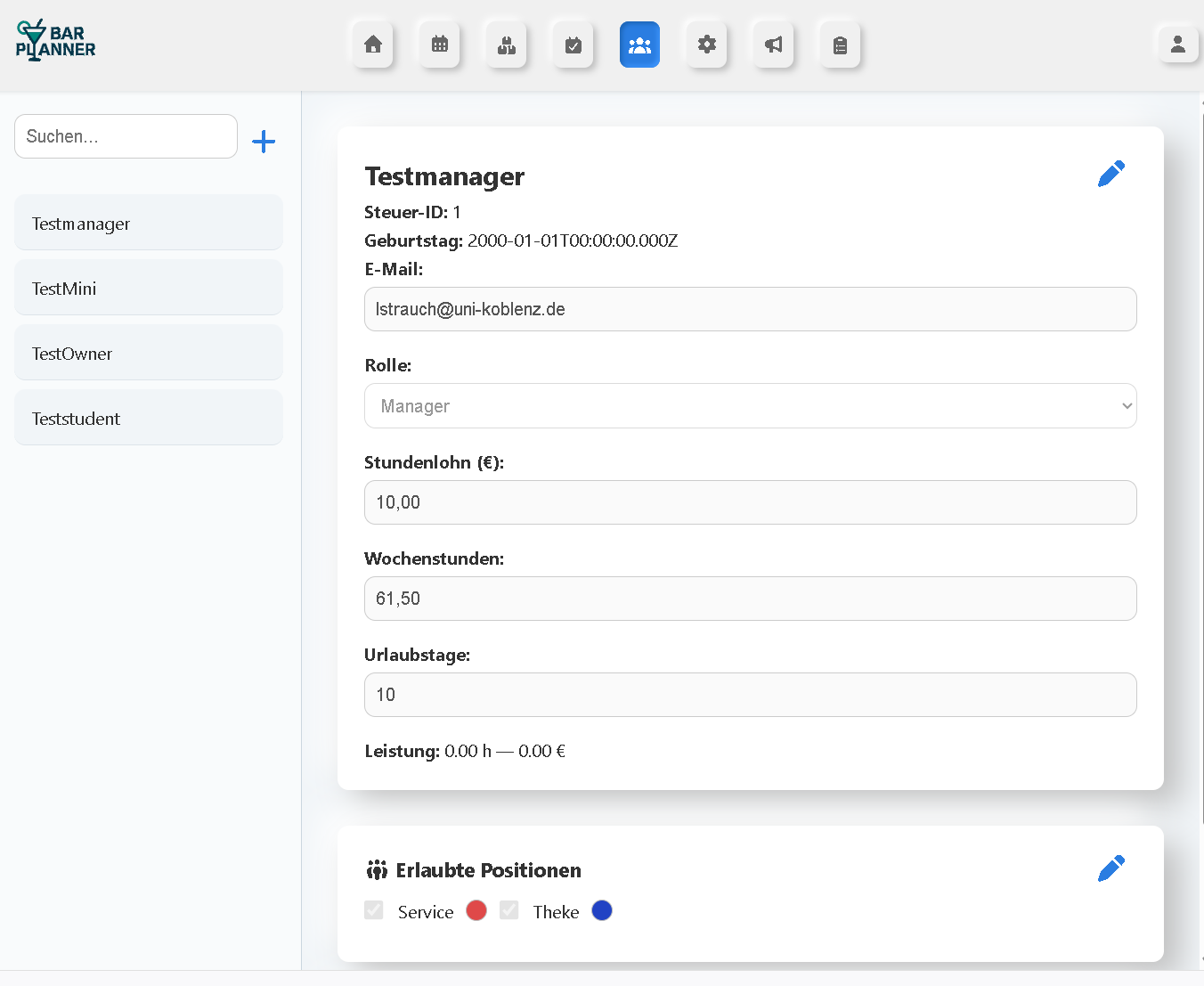The width and height of the screenshot is (1204, 986).
Task: Open the home dashboard icon
Action: pos(372,45)
